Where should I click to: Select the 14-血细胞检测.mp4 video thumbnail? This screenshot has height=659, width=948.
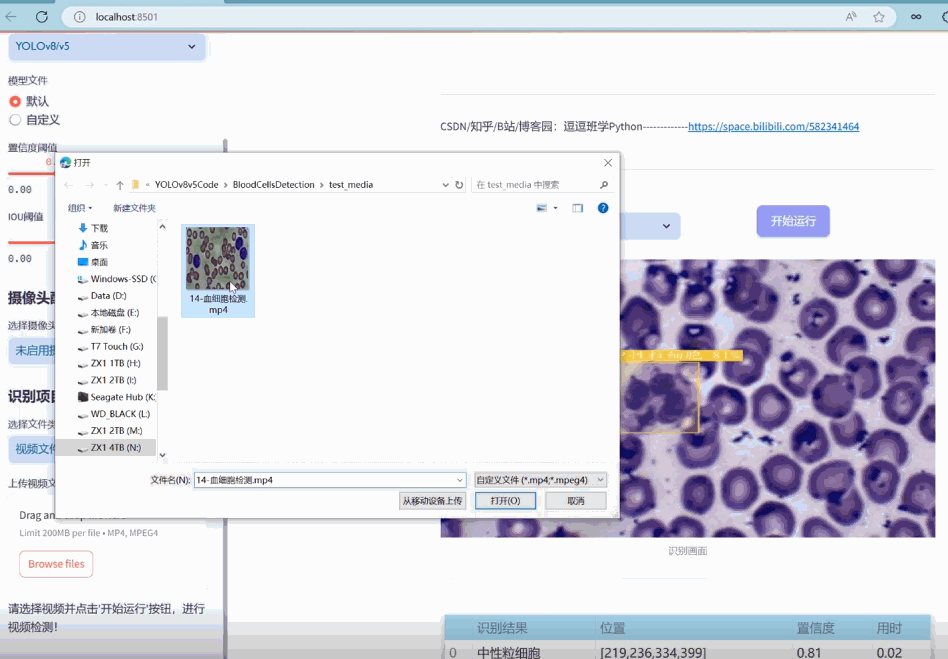pos(218,260)
